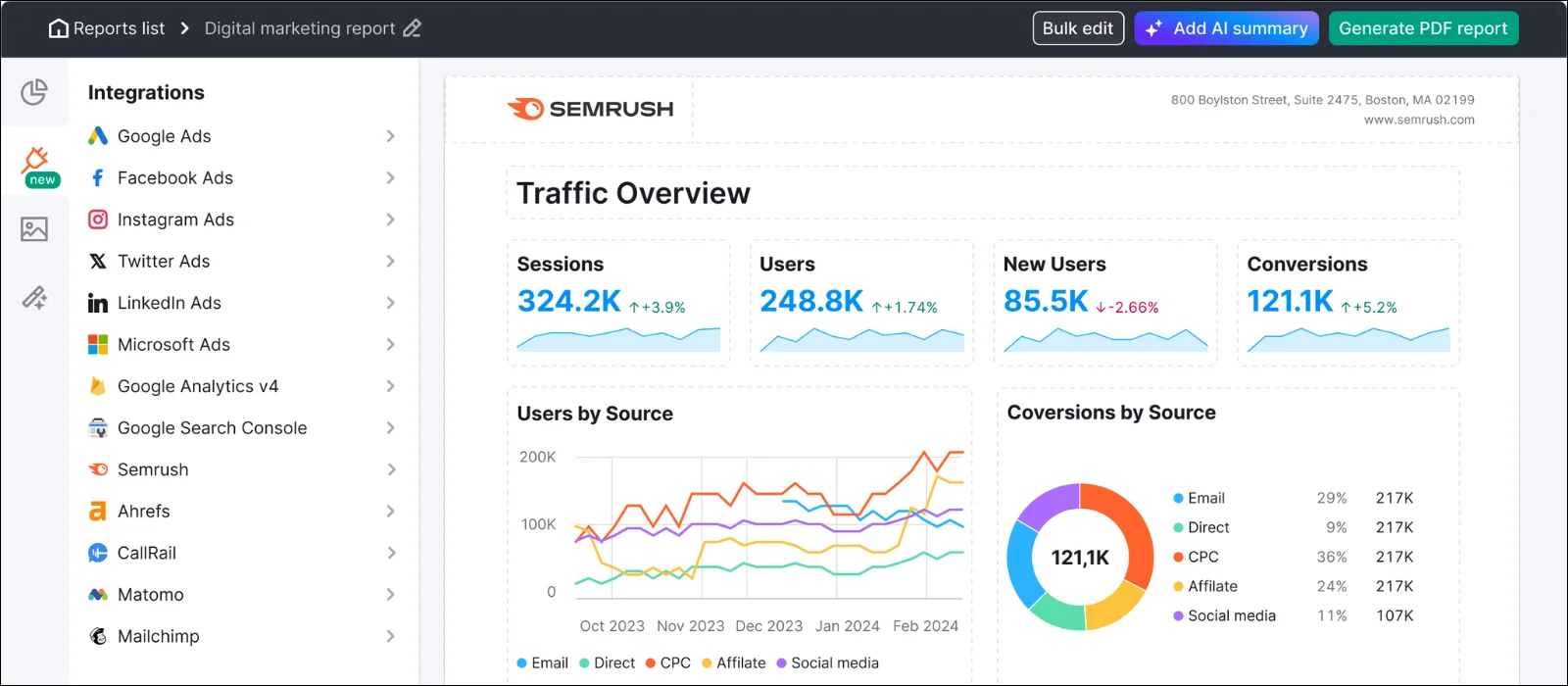Image resolution: width=1568 pixels, height=686 pixels.
Task: Click the Google Analytics v4 logo icon
Action: coord(98,386)
